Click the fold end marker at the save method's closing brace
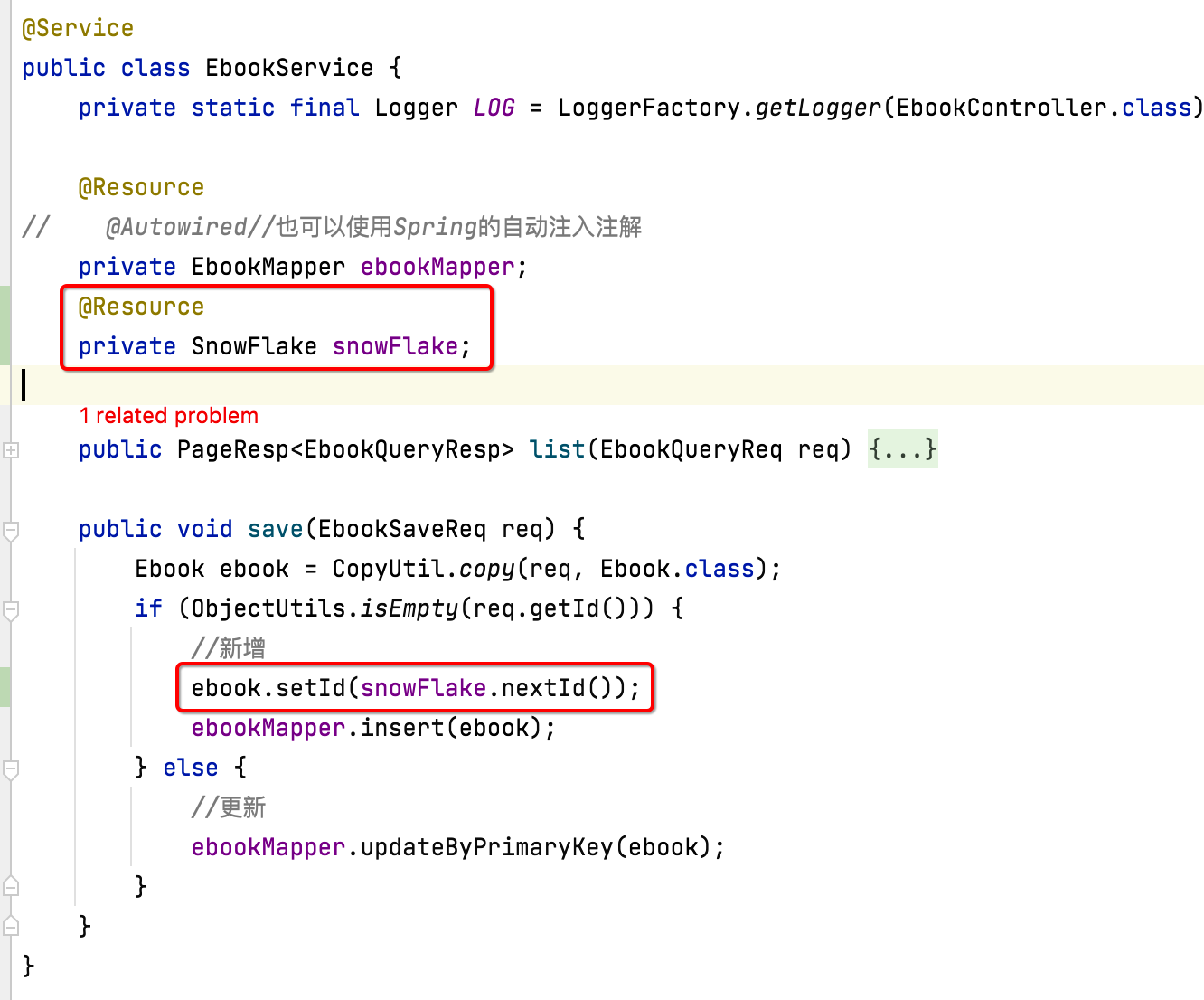The width and height of the screenshot is (1204, 1000). click(11, 926)
